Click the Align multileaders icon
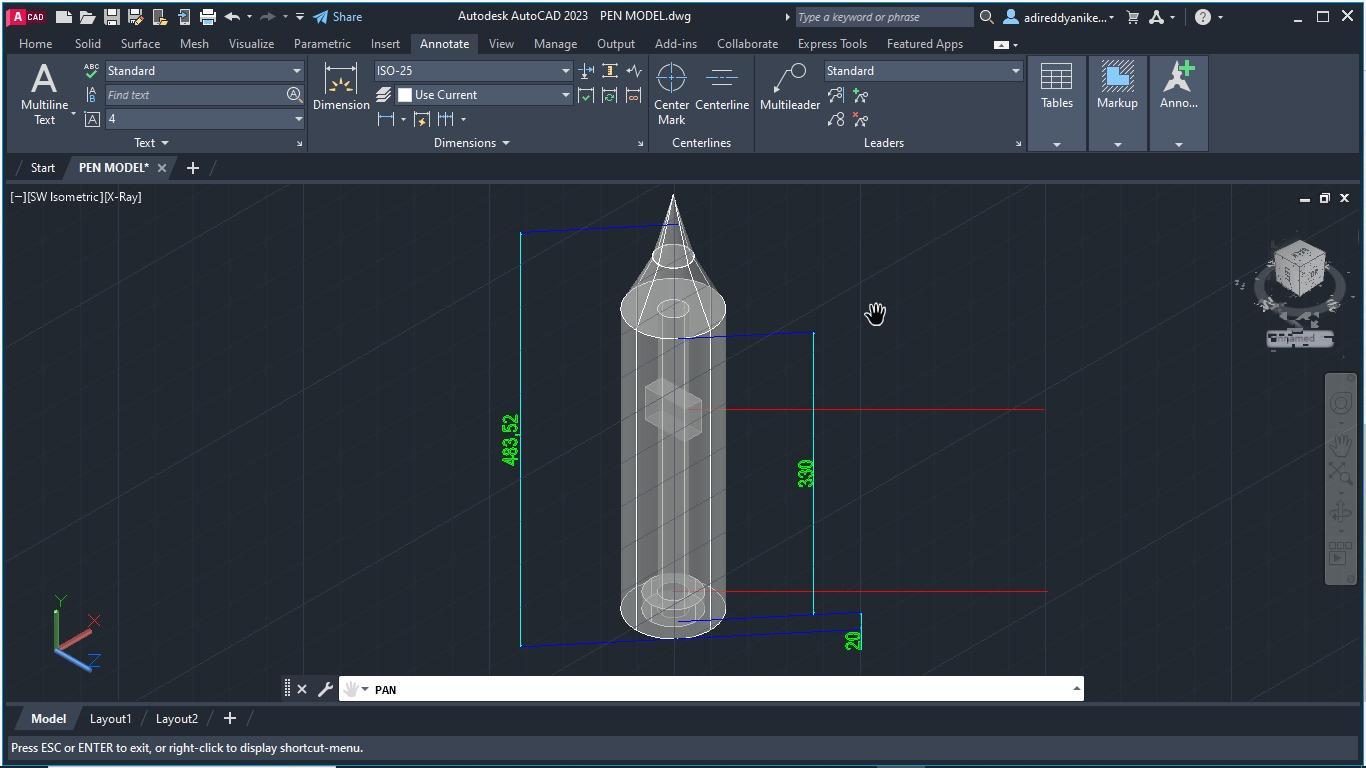Screen dimensions: 1366x768 [836, 95]
